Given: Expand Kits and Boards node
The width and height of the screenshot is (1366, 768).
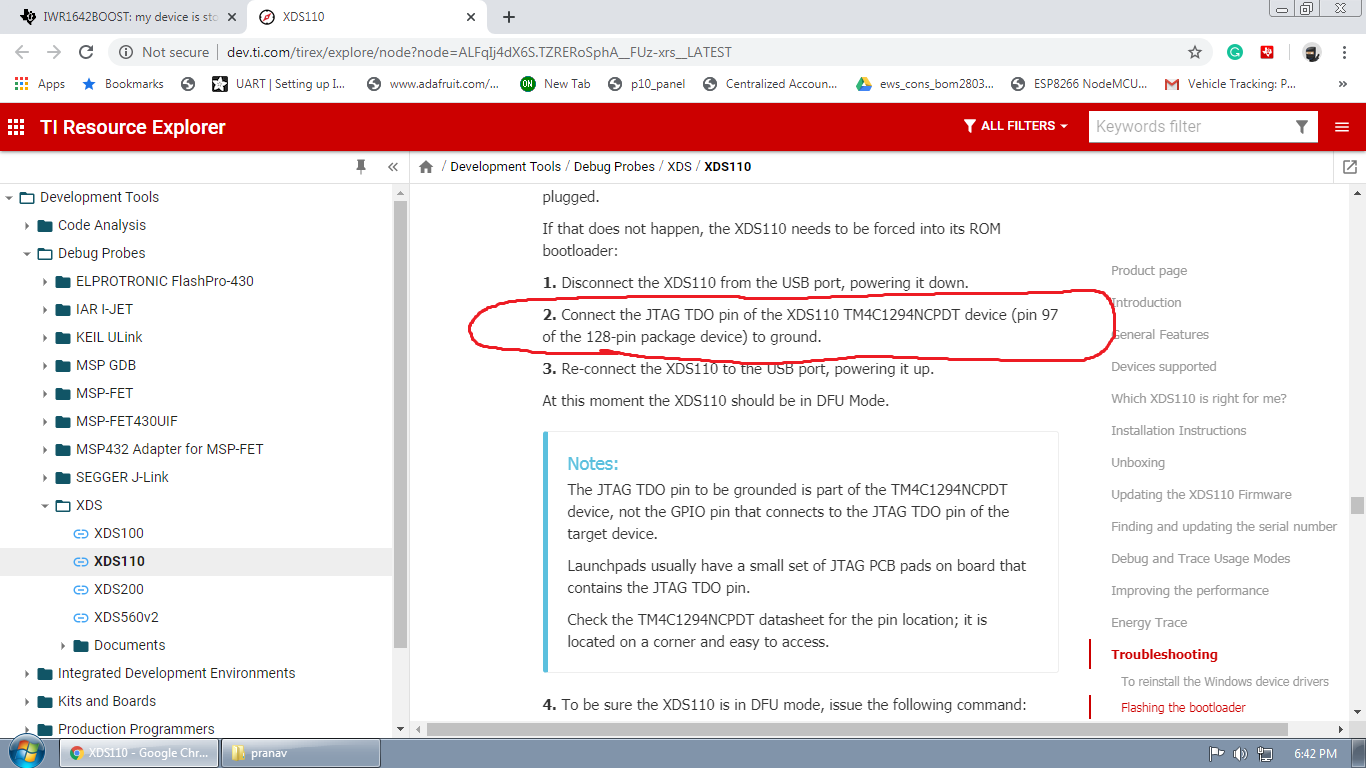Looking at the screenshot, I should pos(27,702).
